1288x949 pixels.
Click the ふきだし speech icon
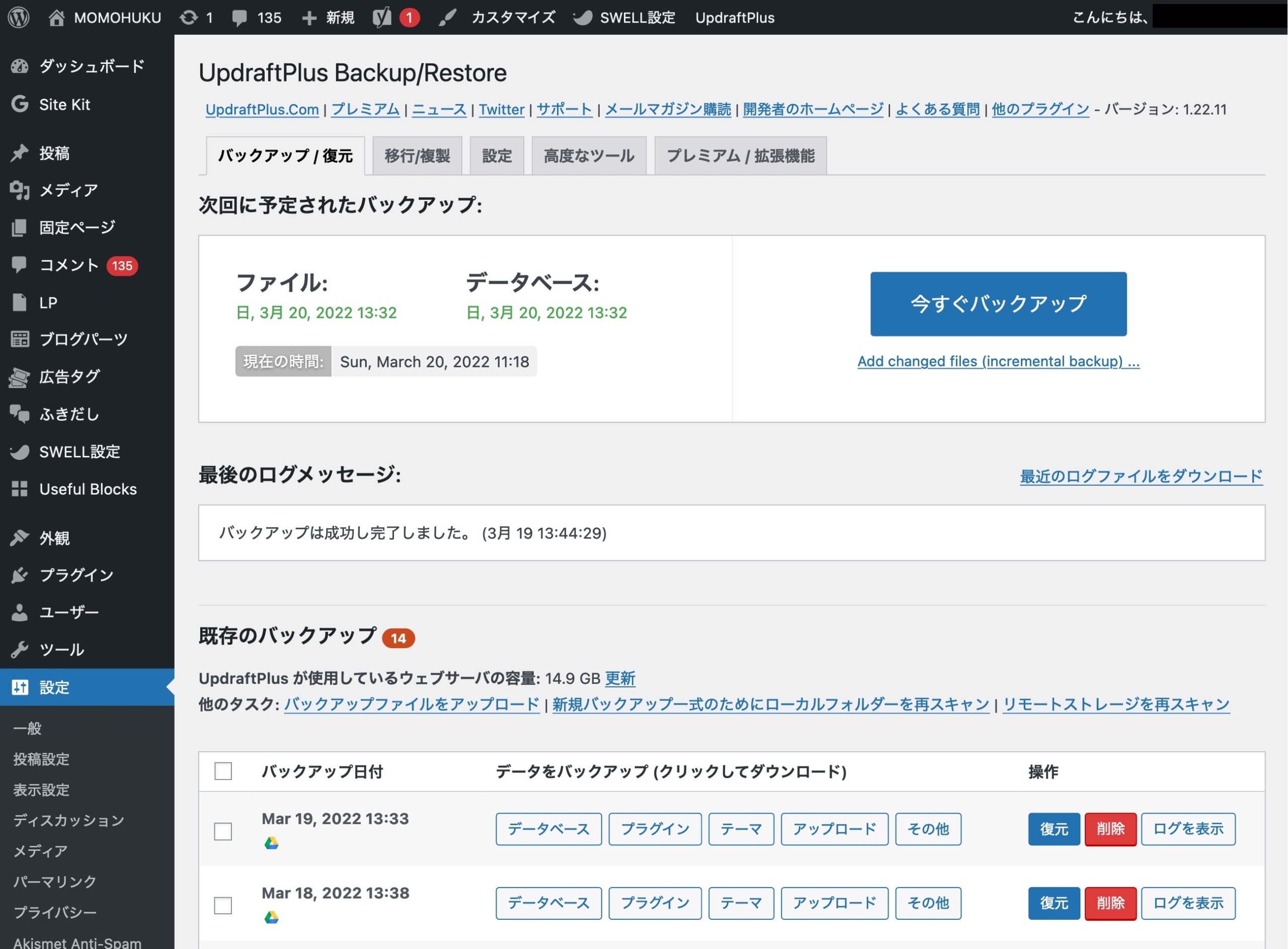point(20,414)
